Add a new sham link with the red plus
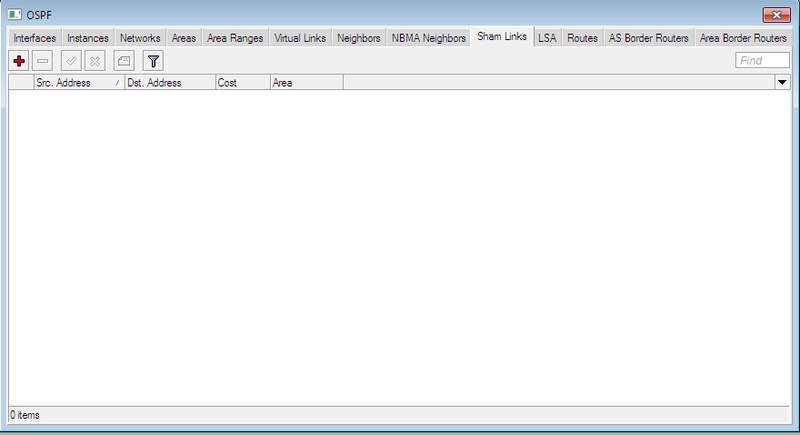The width and height of the screenshot is (800, 435). coord(19,61)
